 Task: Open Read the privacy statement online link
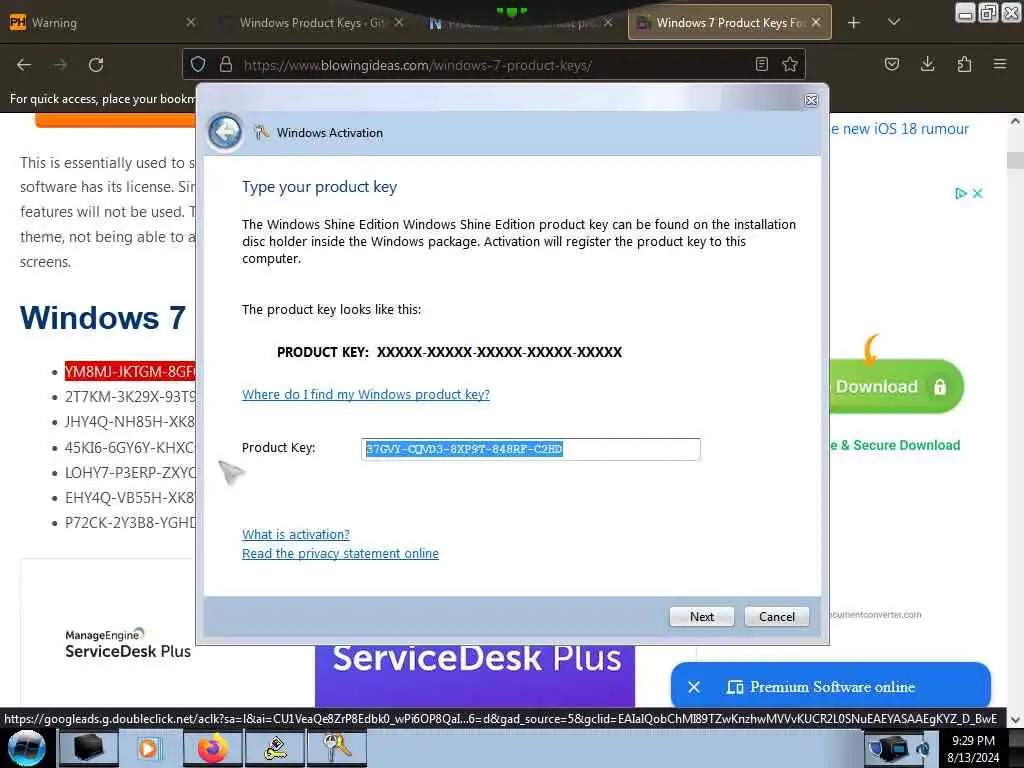(x=340, y=553)
